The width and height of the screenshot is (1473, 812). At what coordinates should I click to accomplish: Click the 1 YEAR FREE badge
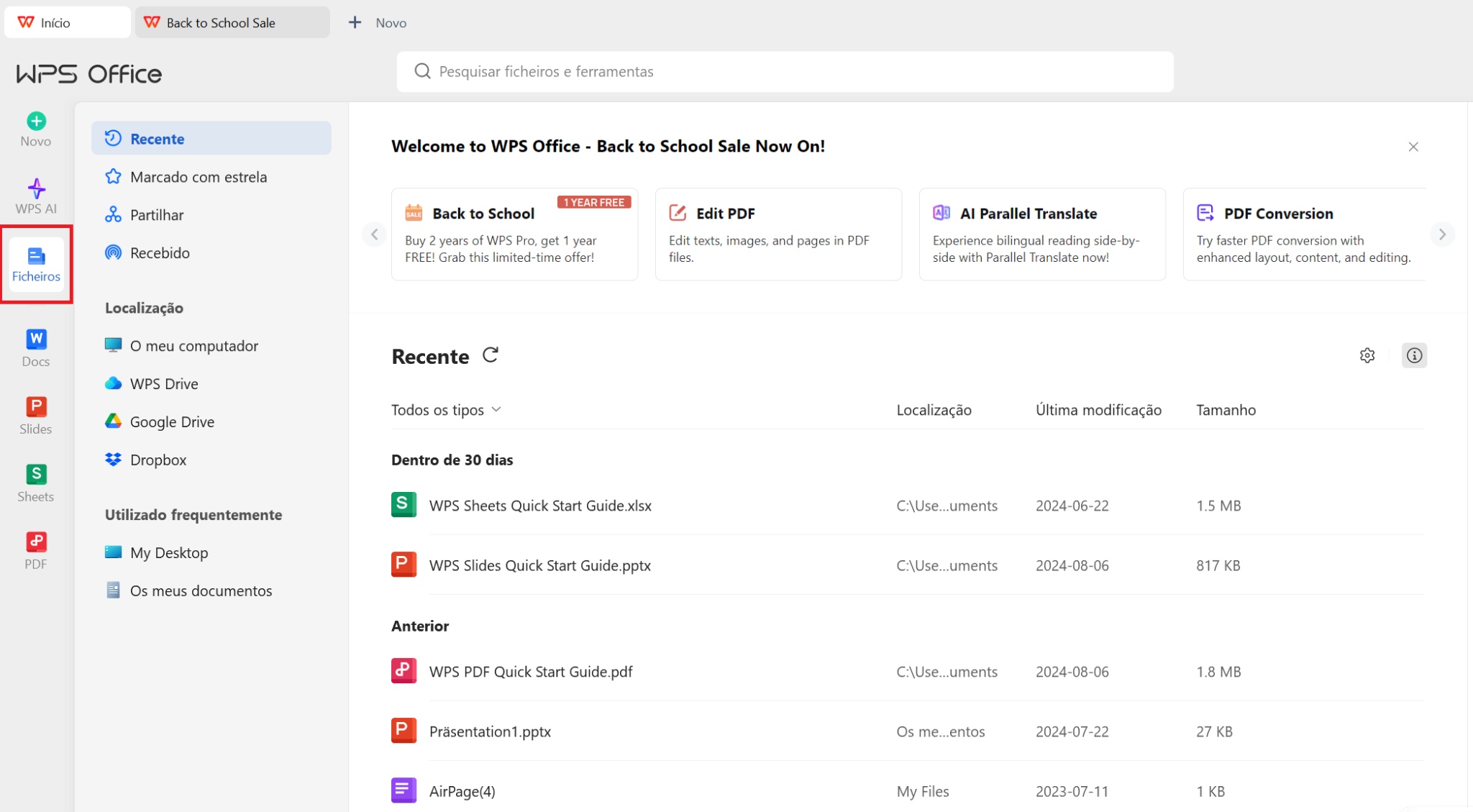(594, 202)
